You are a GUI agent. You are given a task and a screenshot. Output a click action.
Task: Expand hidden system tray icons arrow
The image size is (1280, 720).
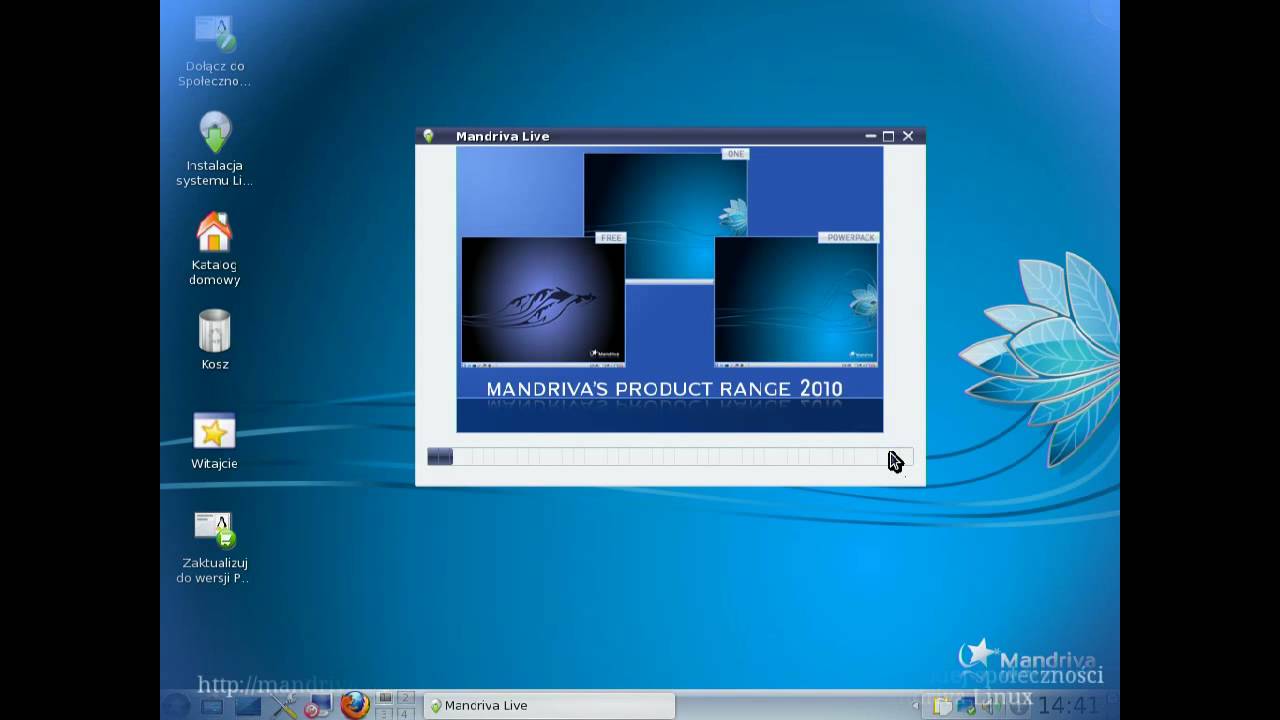point(915,705)
